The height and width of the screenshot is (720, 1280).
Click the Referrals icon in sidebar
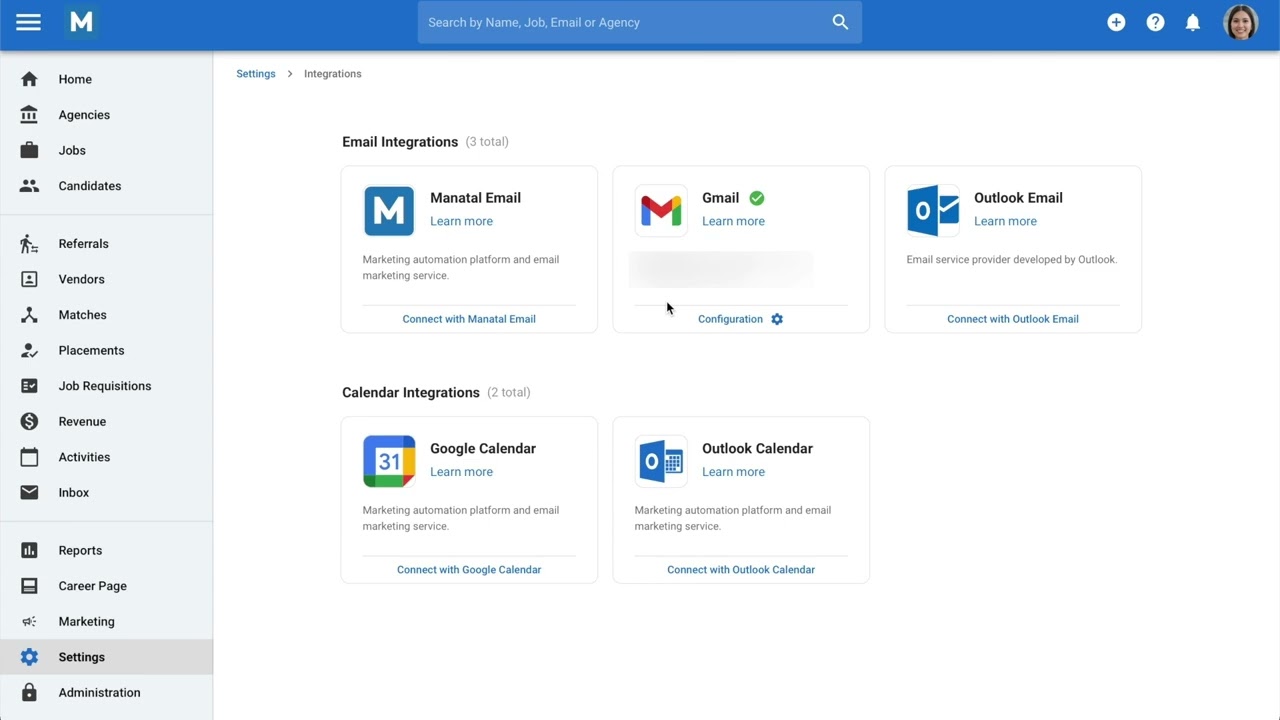tap(29, 244)
